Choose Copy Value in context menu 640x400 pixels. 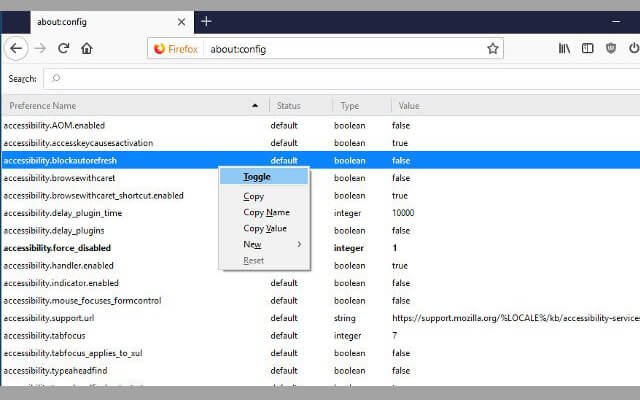click(264, 228)
